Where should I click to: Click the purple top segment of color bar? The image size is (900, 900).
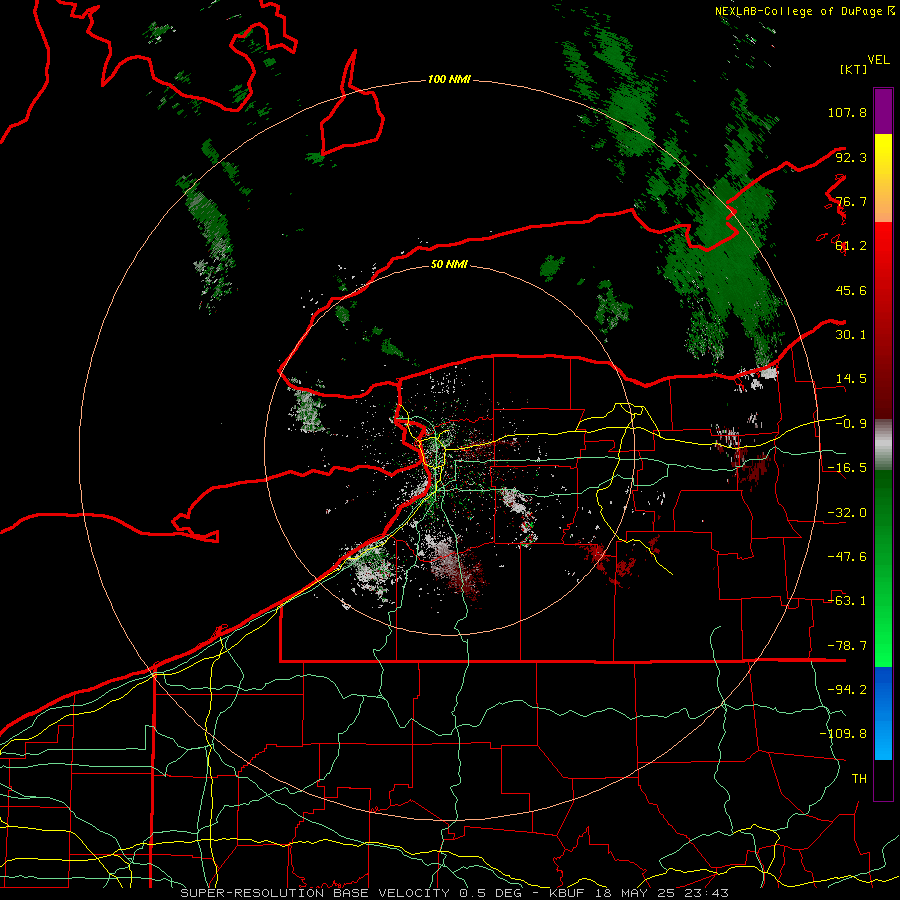point(883,111)
